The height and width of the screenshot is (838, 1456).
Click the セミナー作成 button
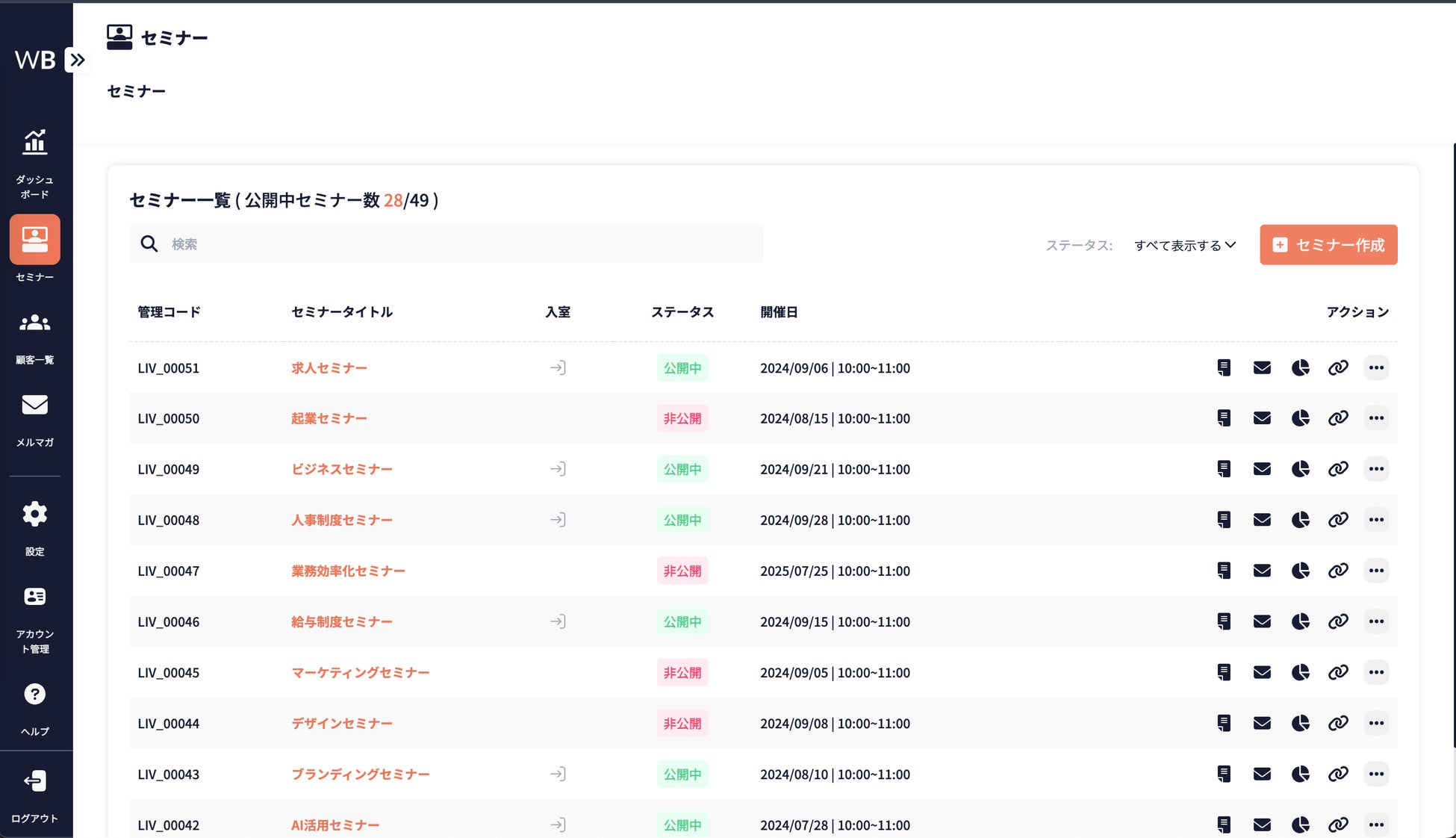(x=1328, y=245)
